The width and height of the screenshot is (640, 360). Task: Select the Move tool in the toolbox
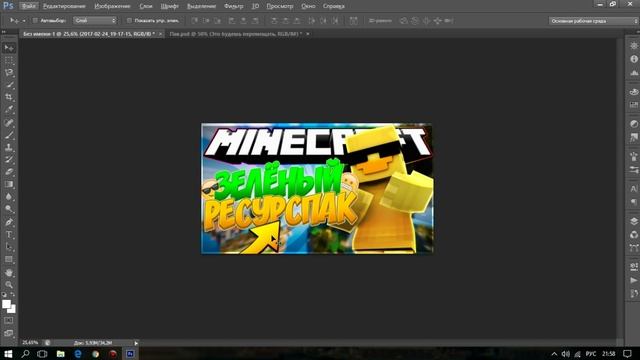click(x=9, y=48)
